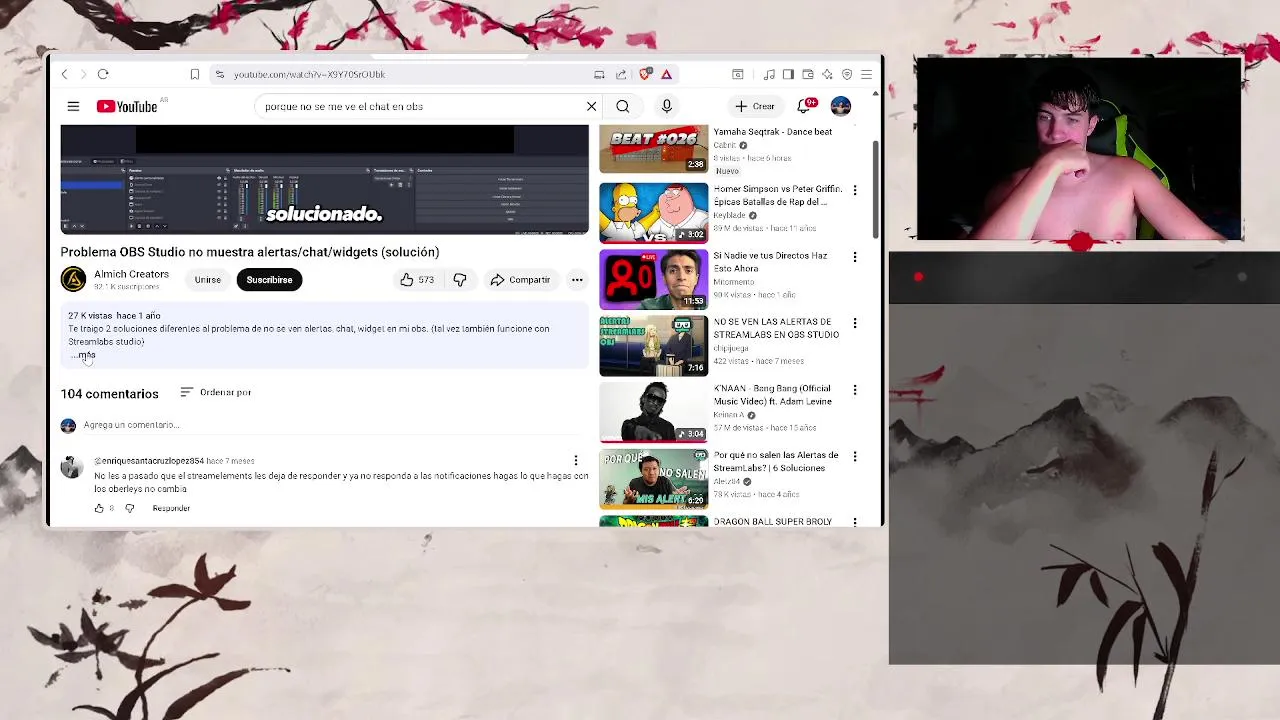Click Responder under the first comment
This screenshot has width=1280, height=720.
click(x=171, y=508)
